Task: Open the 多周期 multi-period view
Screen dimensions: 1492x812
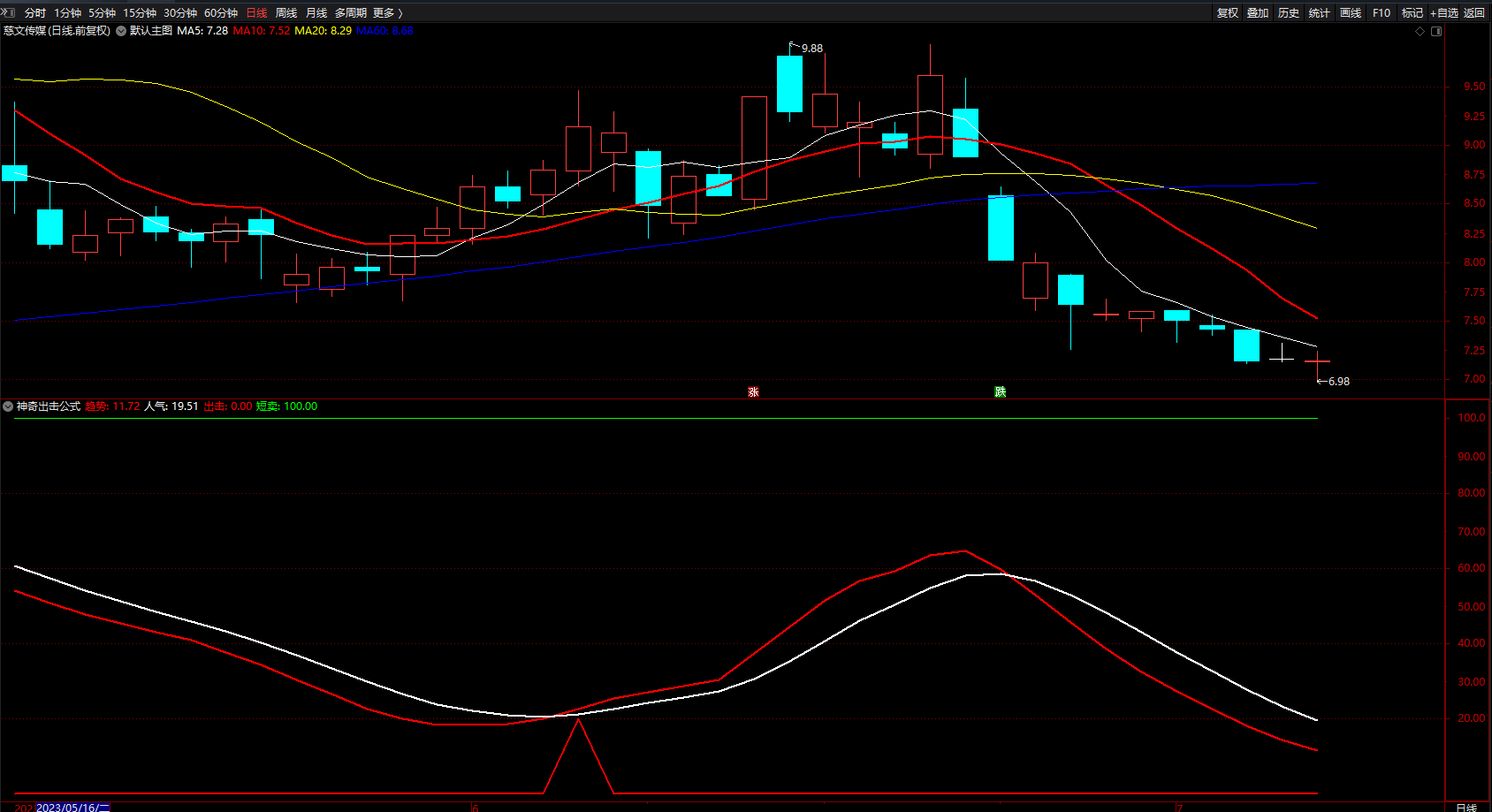Action: click(351, 13)
